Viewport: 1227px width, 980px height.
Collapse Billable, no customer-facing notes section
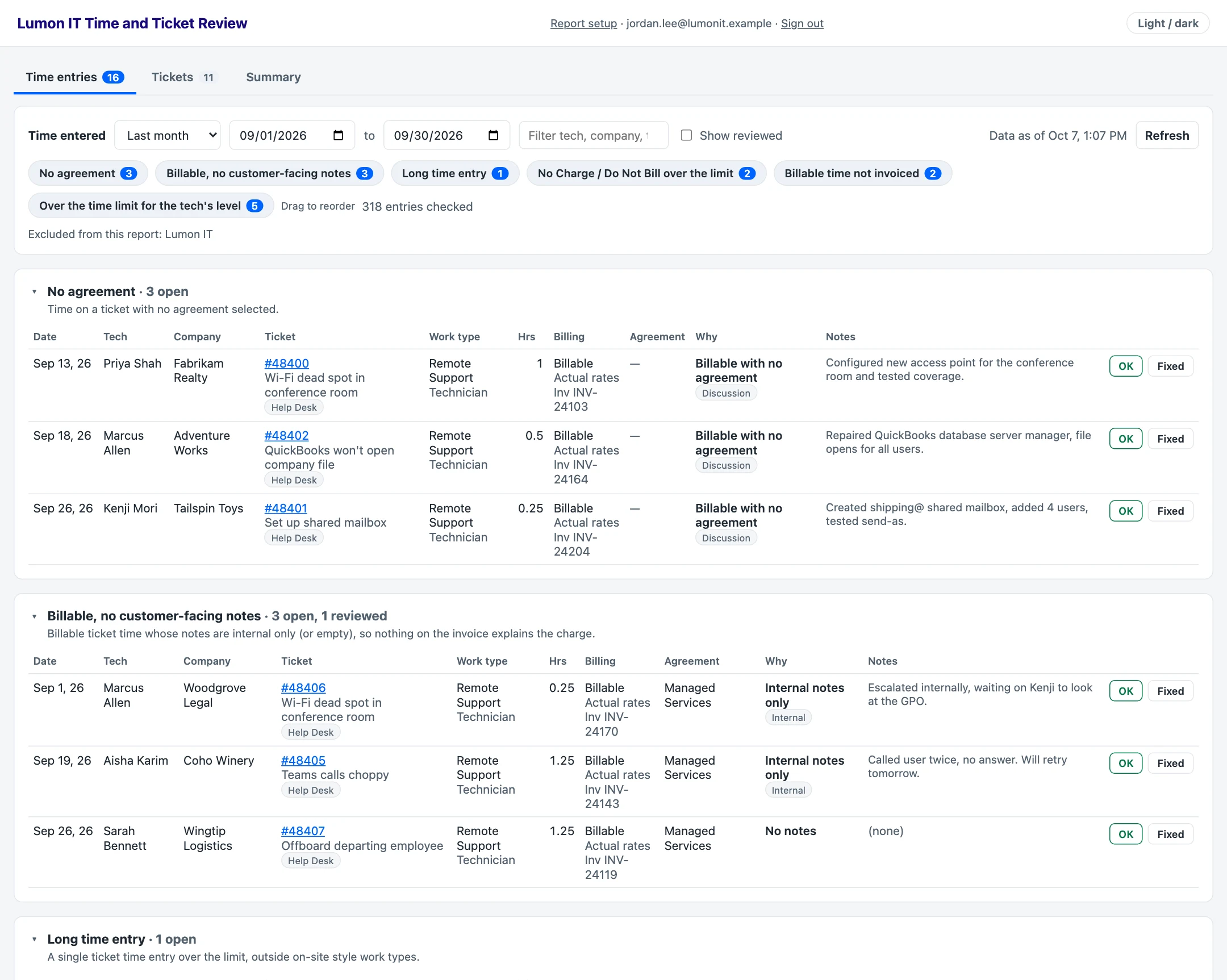(x=35, y=616)
